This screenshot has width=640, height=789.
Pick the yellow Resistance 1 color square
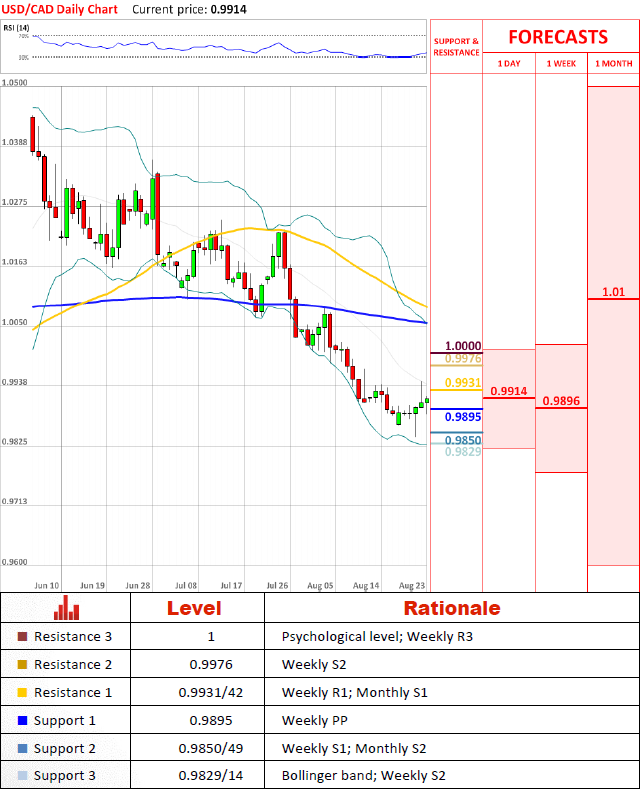(x=23, y=693)
